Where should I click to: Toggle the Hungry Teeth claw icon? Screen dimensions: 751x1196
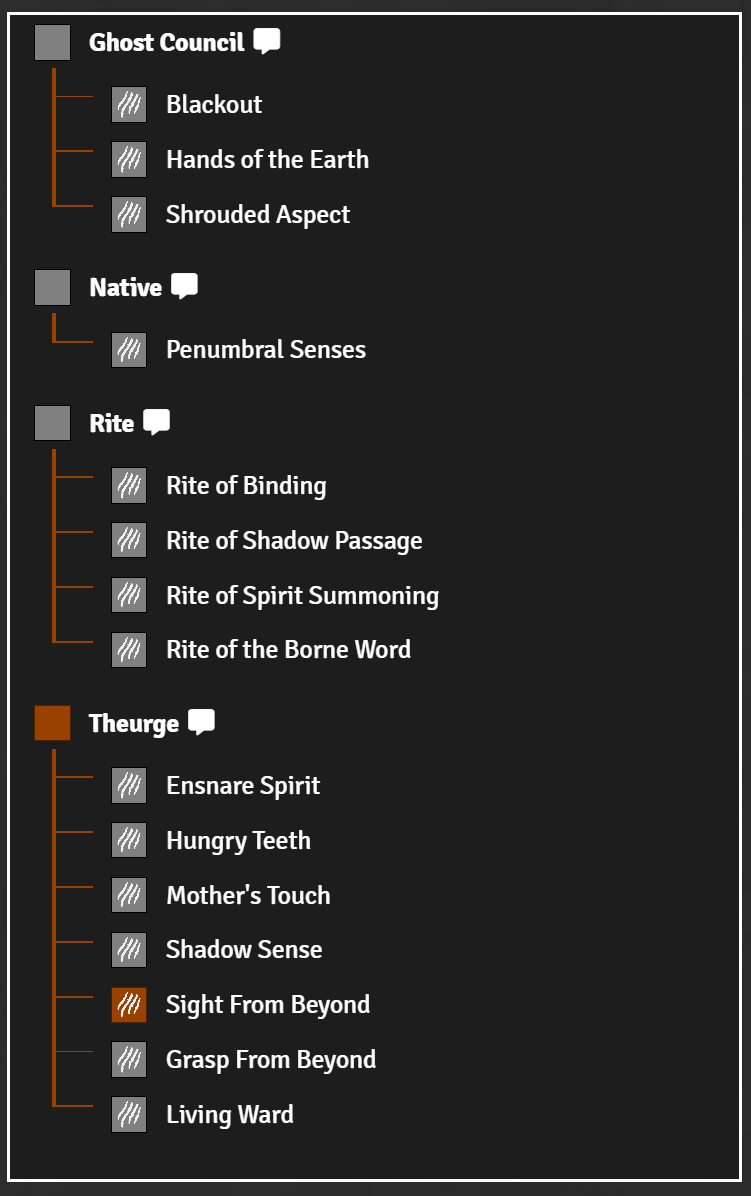[x=129, y=841]
